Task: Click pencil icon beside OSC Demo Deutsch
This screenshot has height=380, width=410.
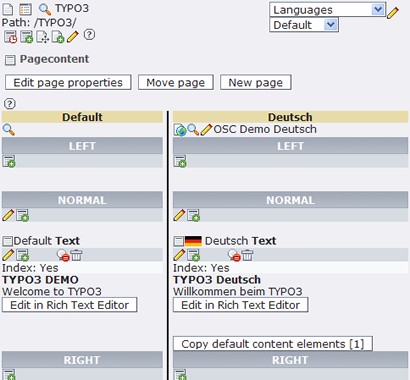Action: click(206, 129)
